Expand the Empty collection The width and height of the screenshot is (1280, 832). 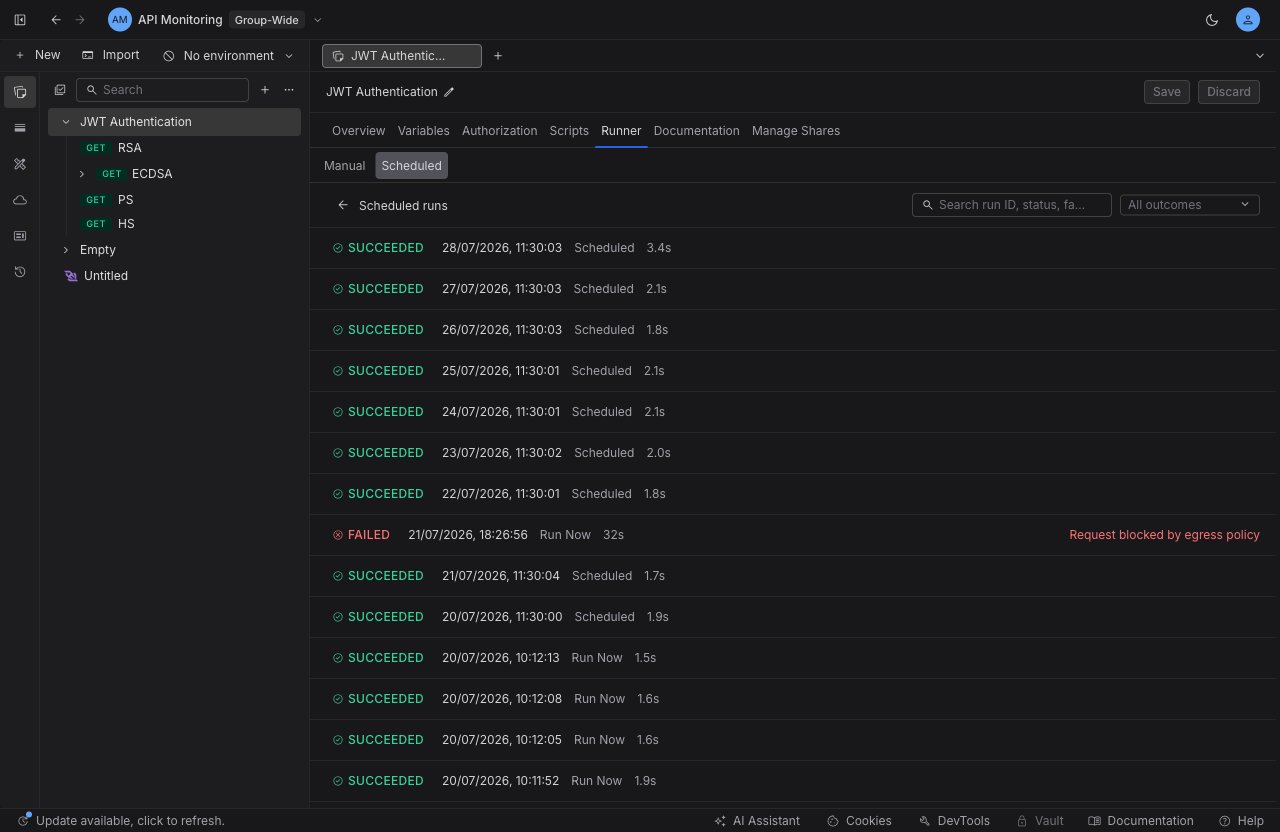66,250
